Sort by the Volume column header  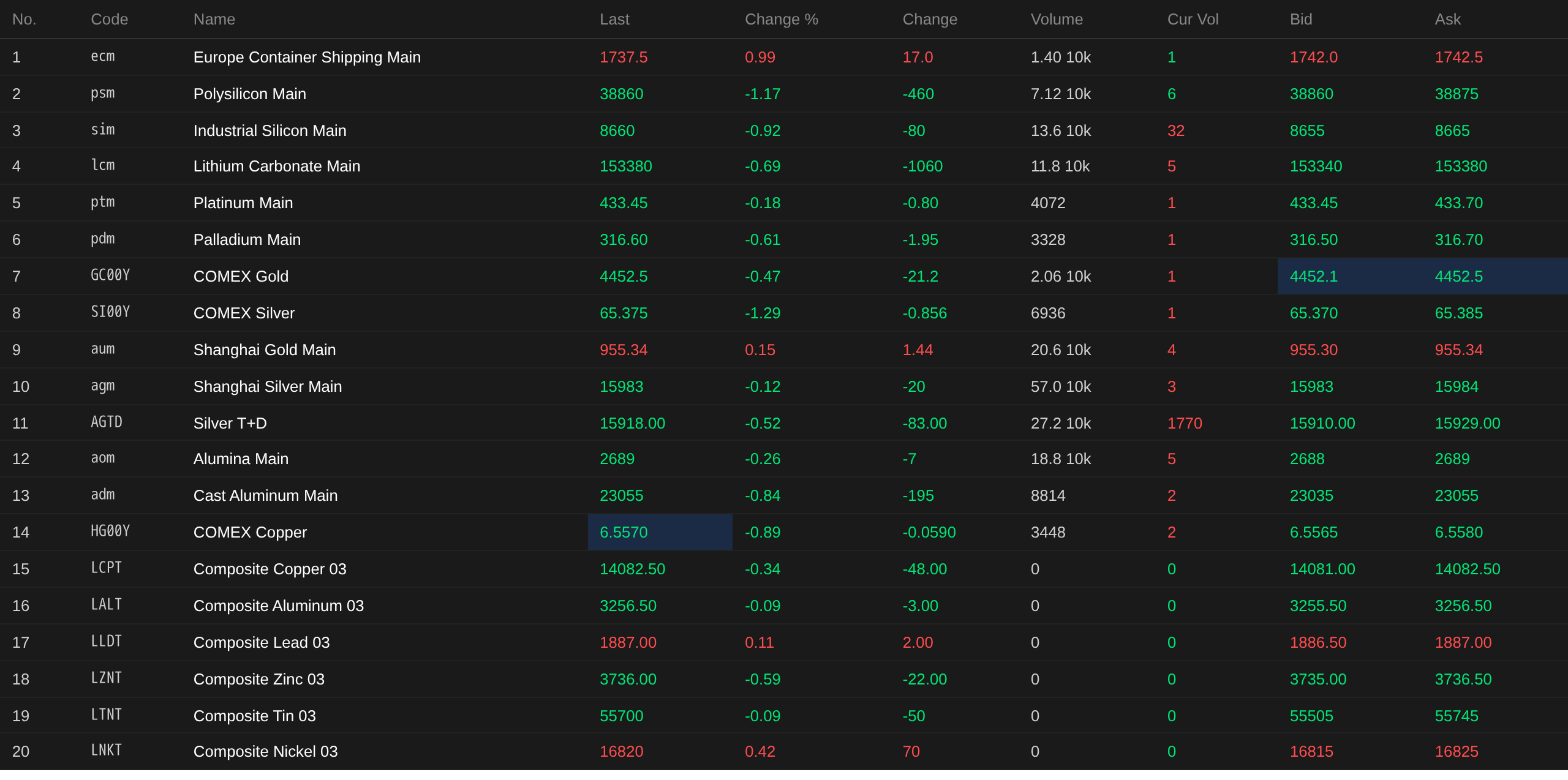[x=1057, y=20]
